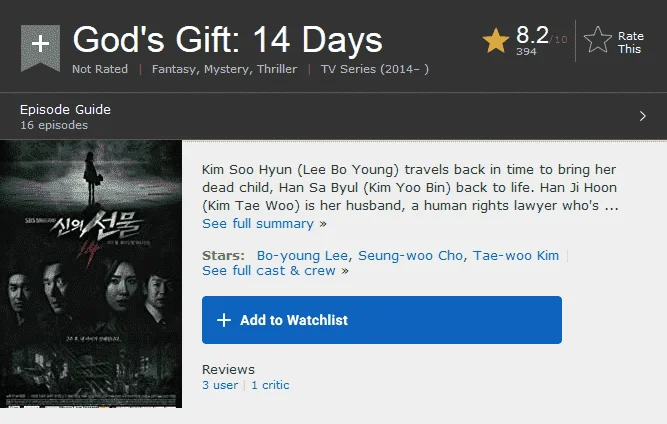This screenshot has width=667, height=424.
Task: Open Tae-woo Kim's profile link
Action: 516,256
